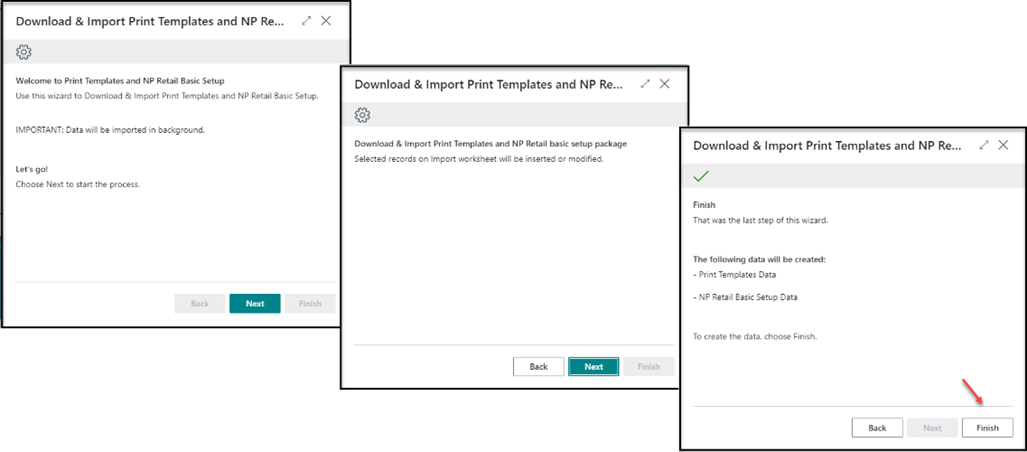This screenshot has height=452, width=1027.
Task: Click 'The following data will be created:' heading
Action: click(759, 259)
